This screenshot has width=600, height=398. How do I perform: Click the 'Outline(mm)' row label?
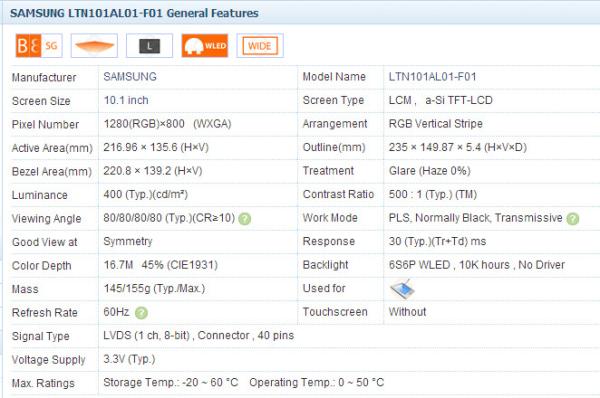[x=334, y=147]
